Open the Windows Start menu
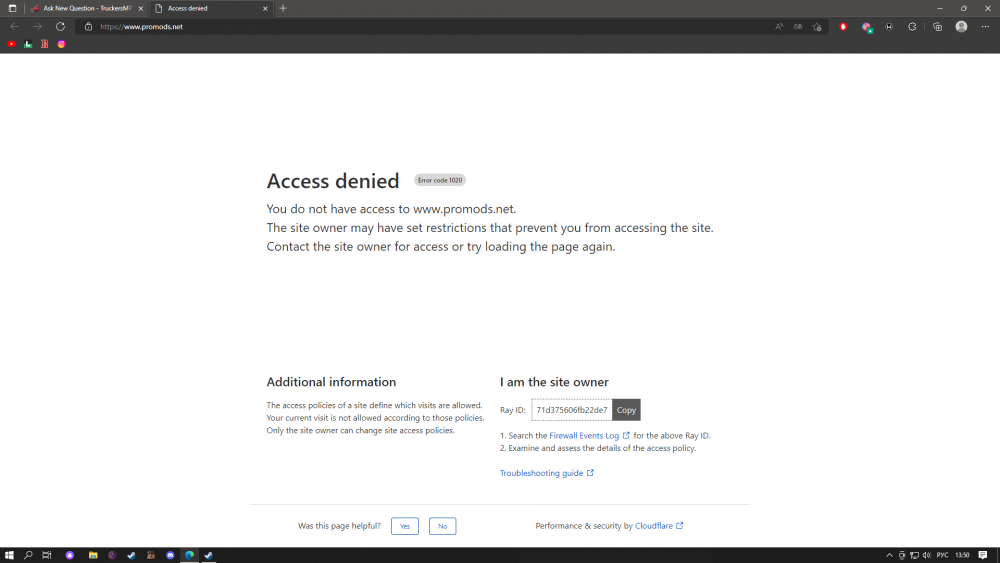 9,555
